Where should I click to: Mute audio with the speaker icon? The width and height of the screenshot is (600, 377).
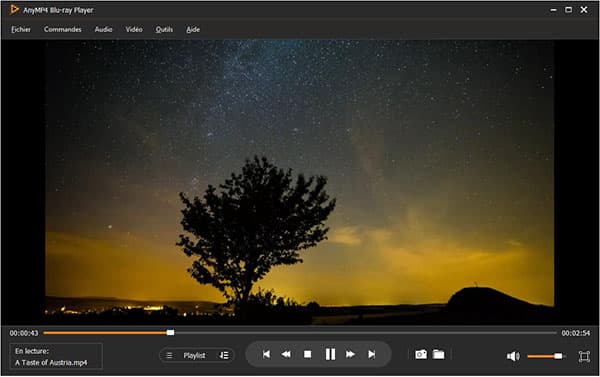click(x=513, y=356)
